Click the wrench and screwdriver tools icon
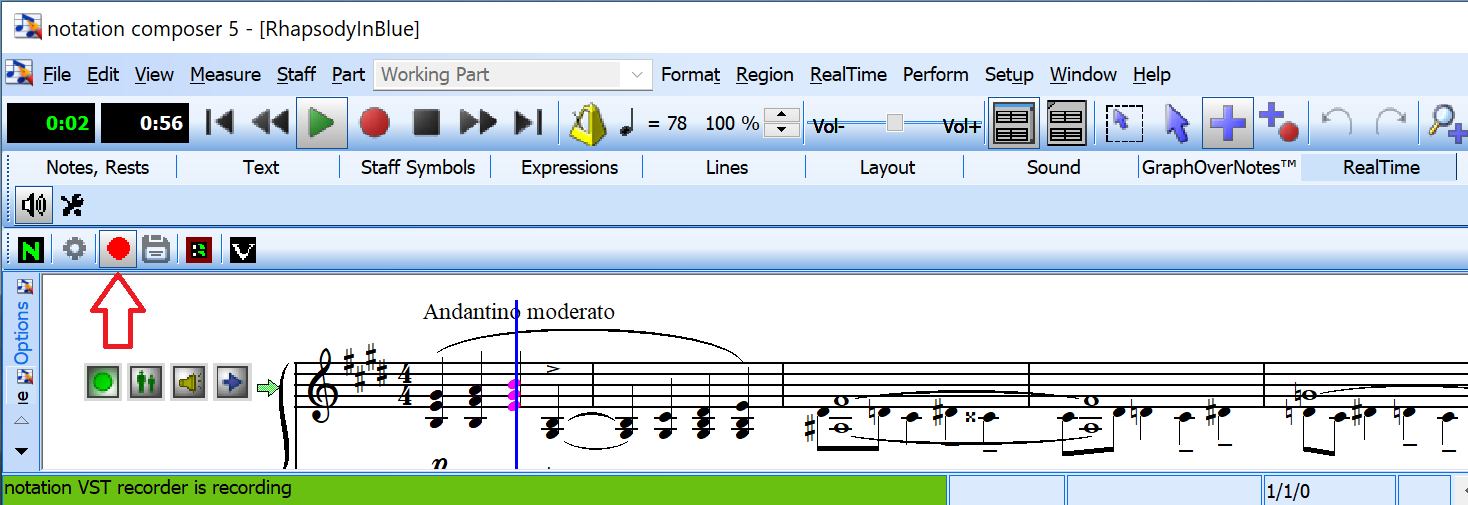 (72, 206)
